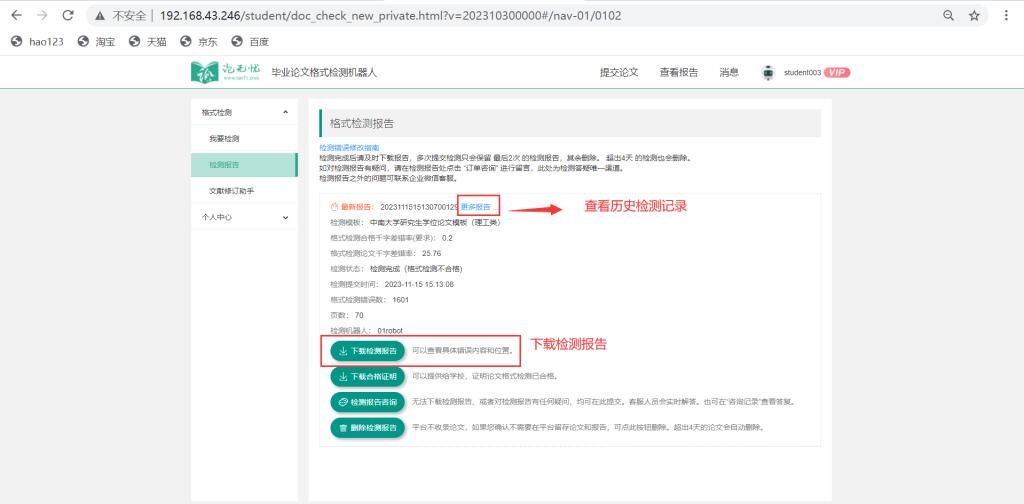This screenshot has width=1024, height=504.
Task: Click the browser back arrow
Action: click(16, 16)
